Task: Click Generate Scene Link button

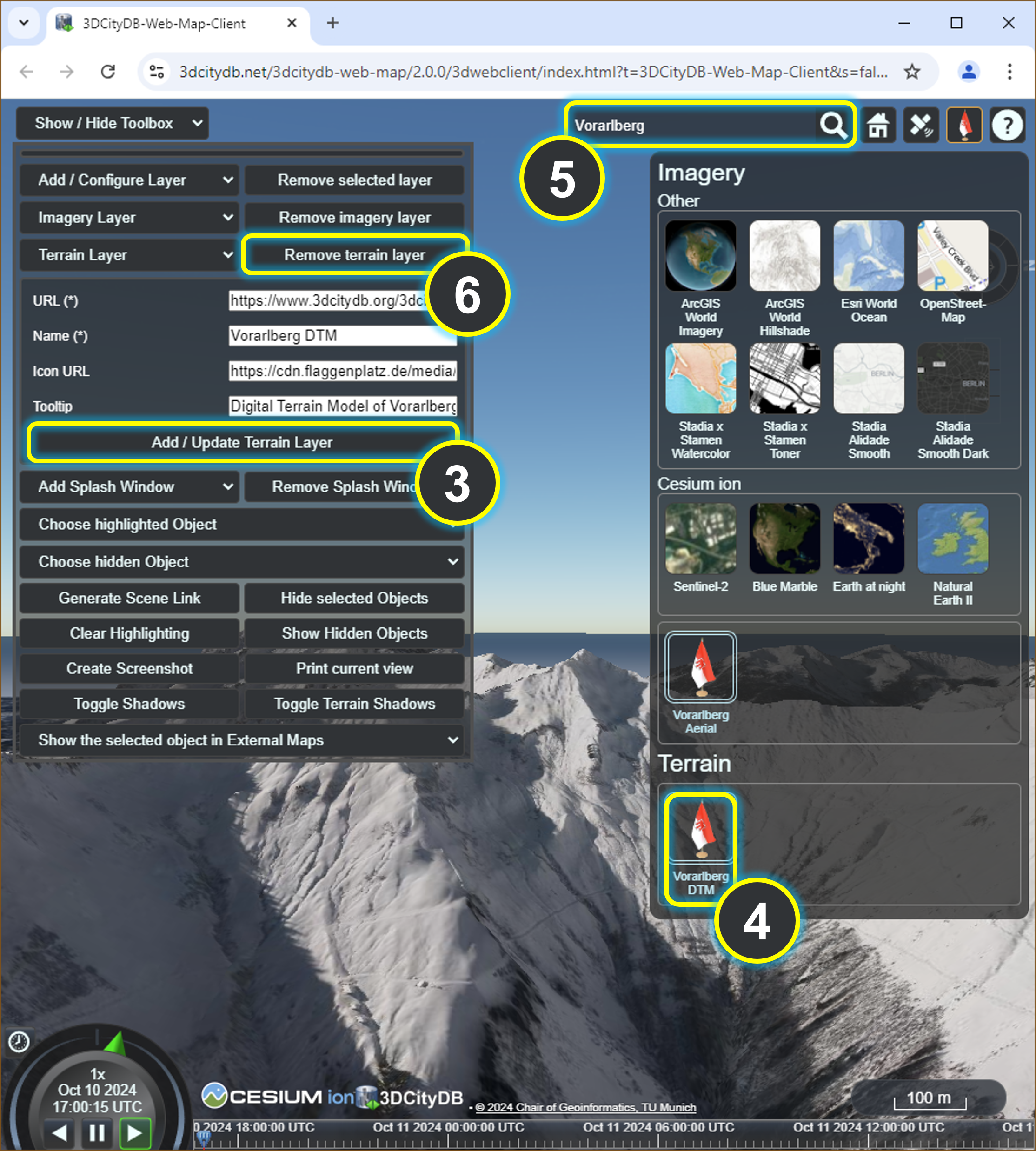Action: (129, 598)
